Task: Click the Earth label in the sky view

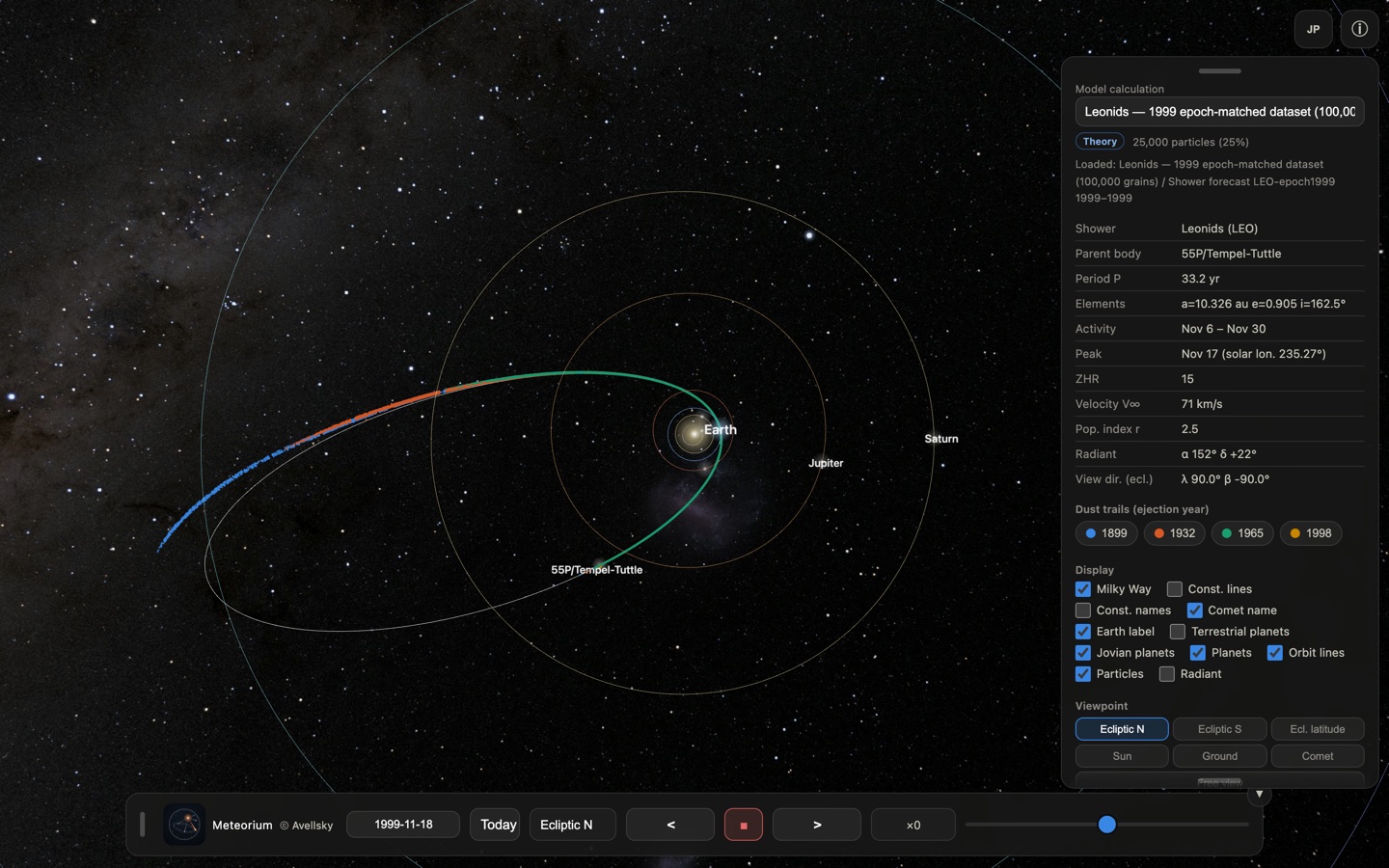Action: (x=721, y=430)
